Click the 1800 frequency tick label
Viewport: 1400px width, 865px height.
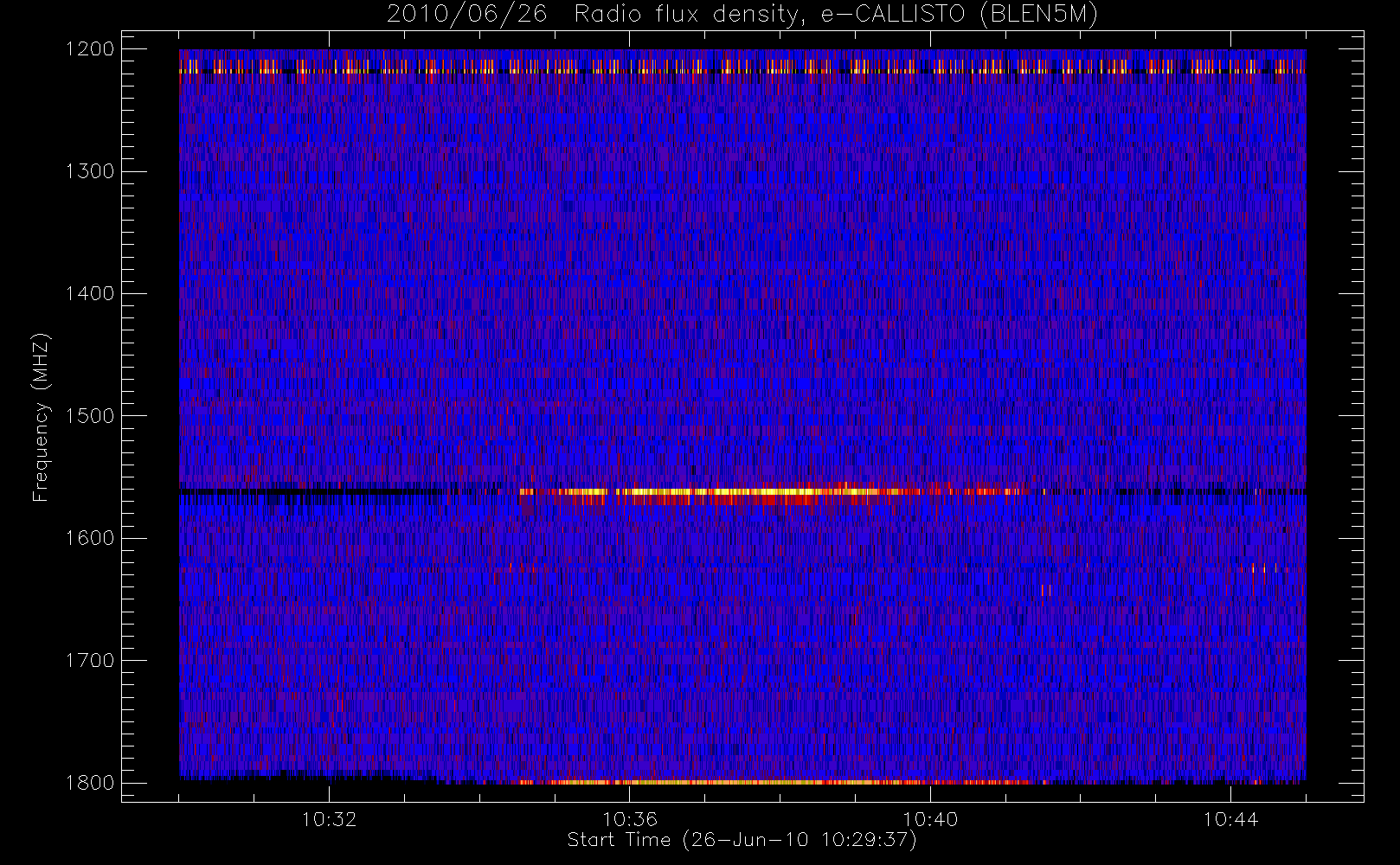click(x=90, y=783)
